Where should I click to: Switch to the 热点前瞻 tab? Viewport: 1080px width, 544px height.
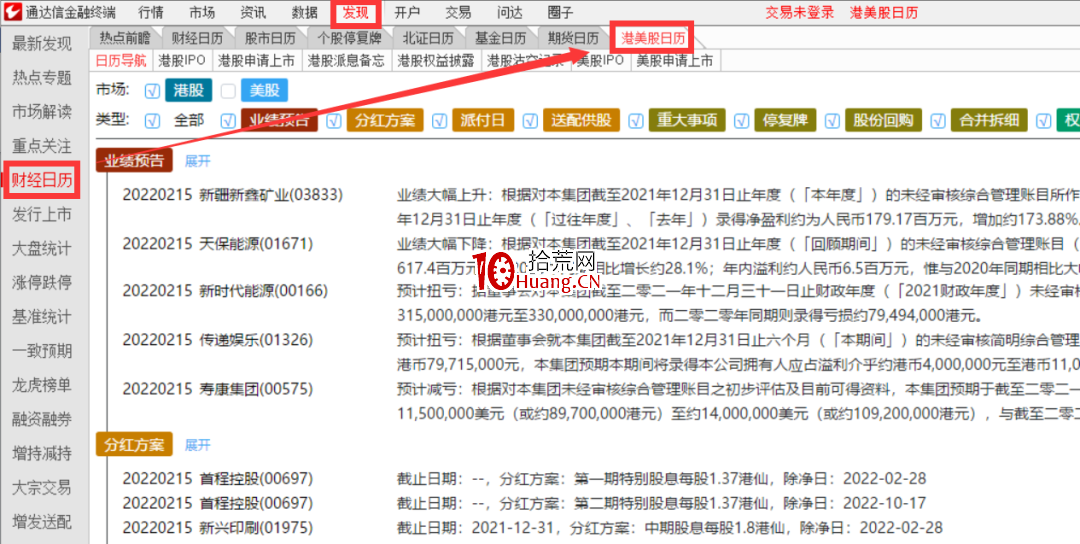124,38
